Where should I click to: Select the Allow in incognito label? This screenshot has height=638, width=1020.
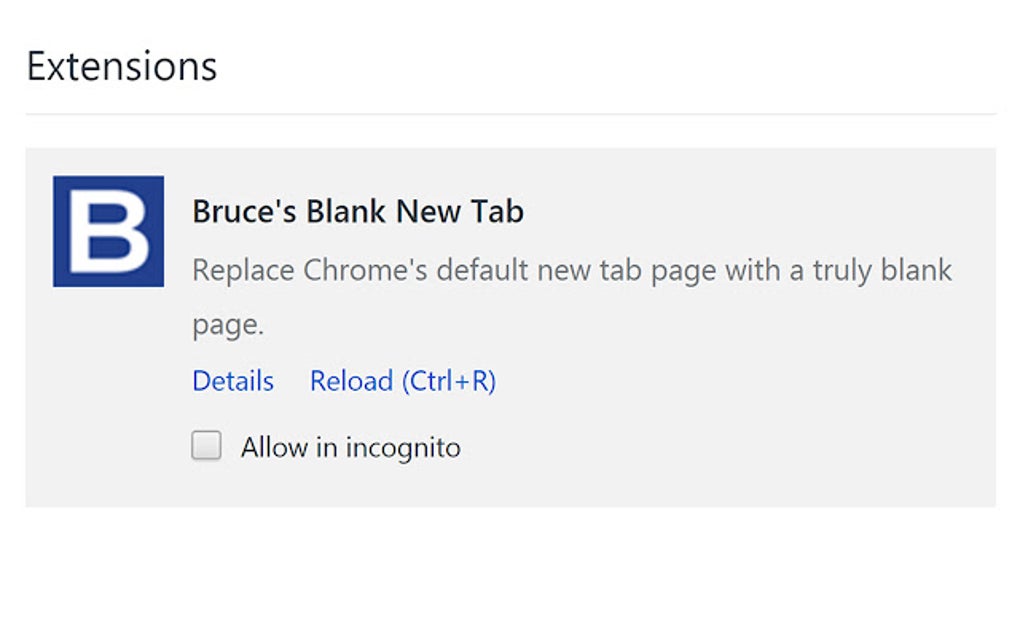pyautogui.click(x=349, y=446)
